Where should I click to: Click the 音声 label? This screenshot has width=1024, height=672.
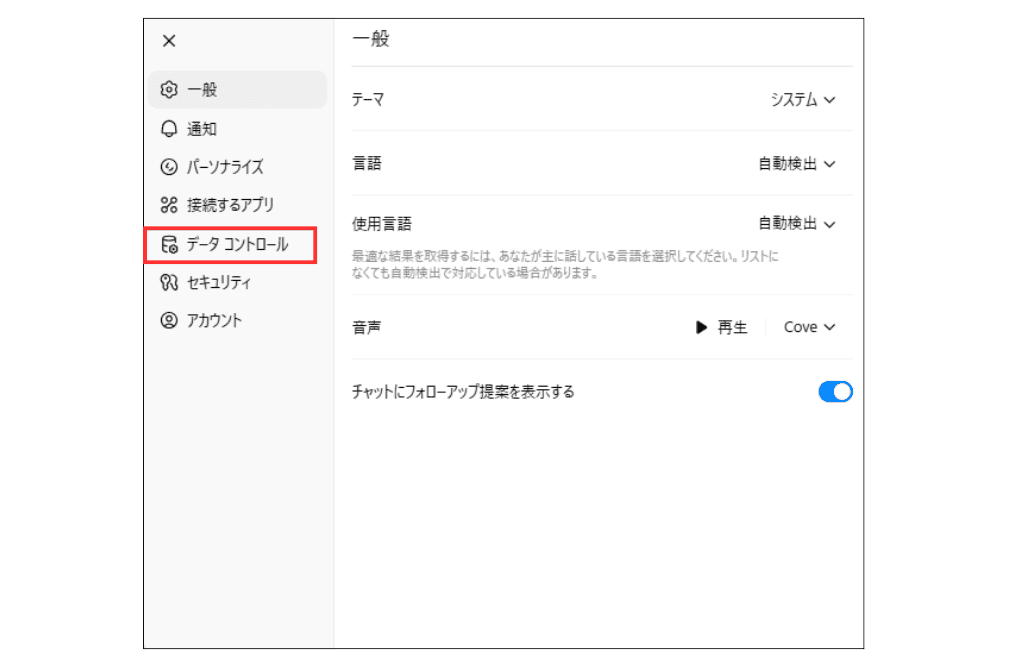tap(366, 327)
